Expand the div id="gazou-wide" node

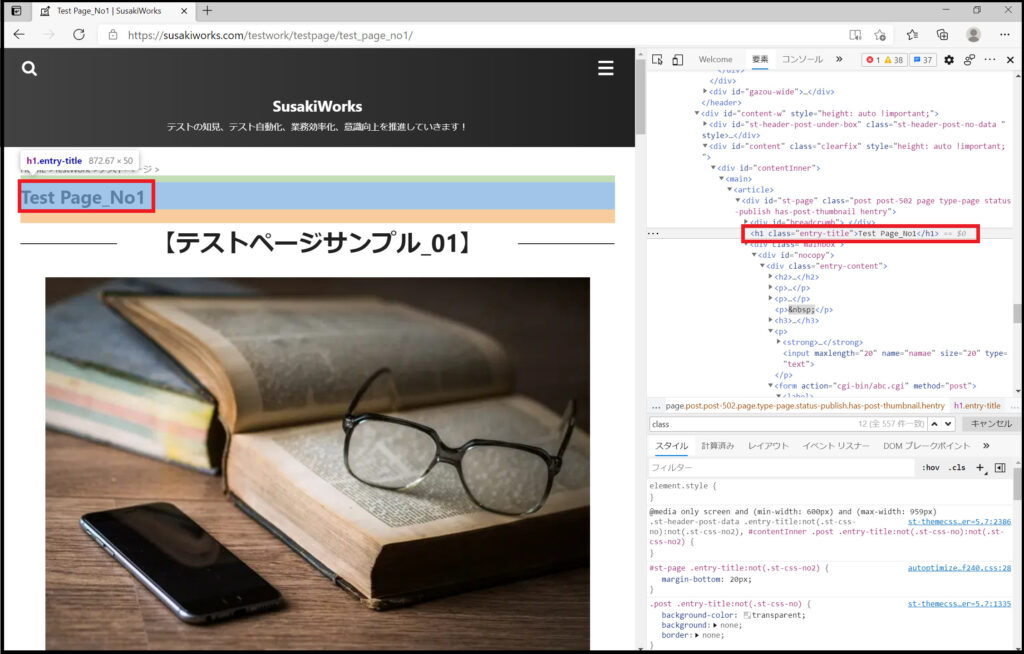[705, 91]
